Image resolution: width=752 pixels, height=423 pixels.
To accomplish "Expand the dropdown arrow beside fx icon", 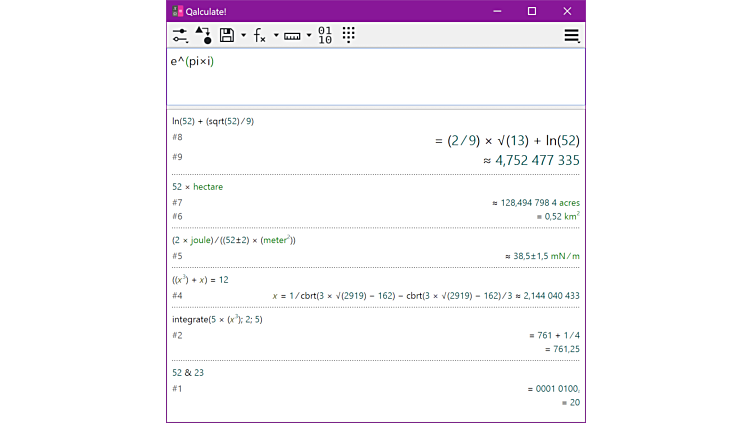I will 276,36.
